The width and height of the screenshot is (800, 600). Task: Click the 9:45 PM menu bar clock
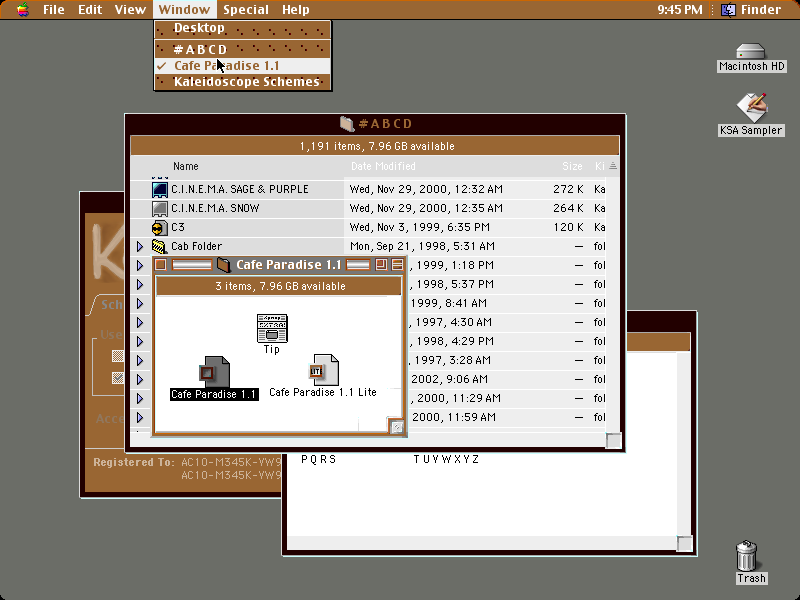[680, 9]
